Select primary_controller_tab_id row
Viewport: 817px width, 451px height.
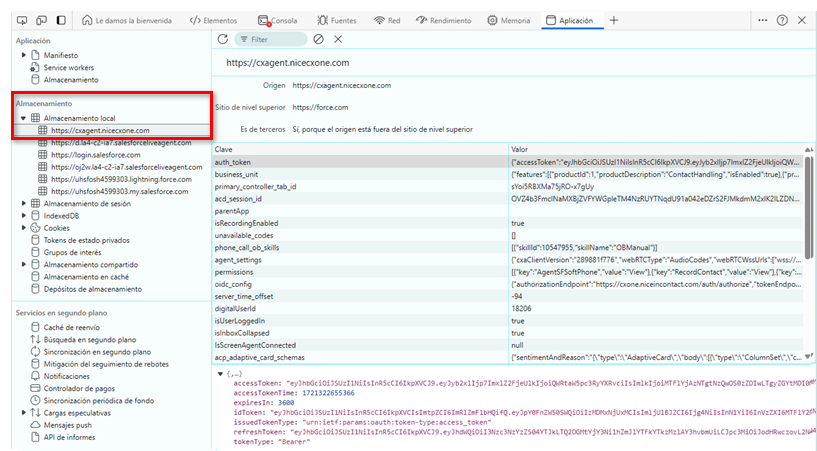point(507,186)
